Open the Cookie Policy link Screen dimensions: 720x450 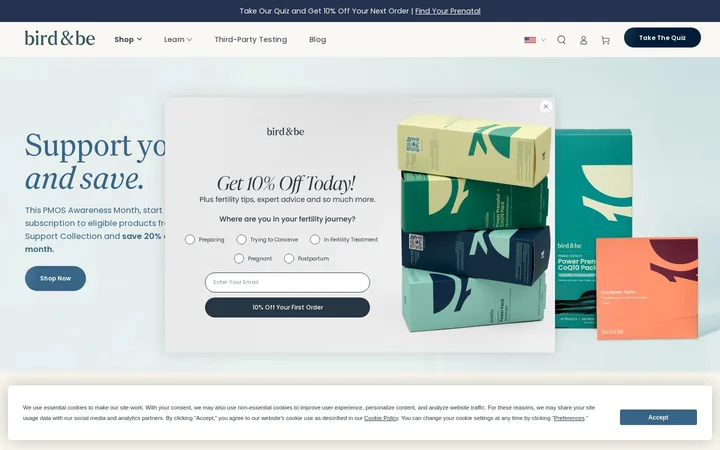381,418
